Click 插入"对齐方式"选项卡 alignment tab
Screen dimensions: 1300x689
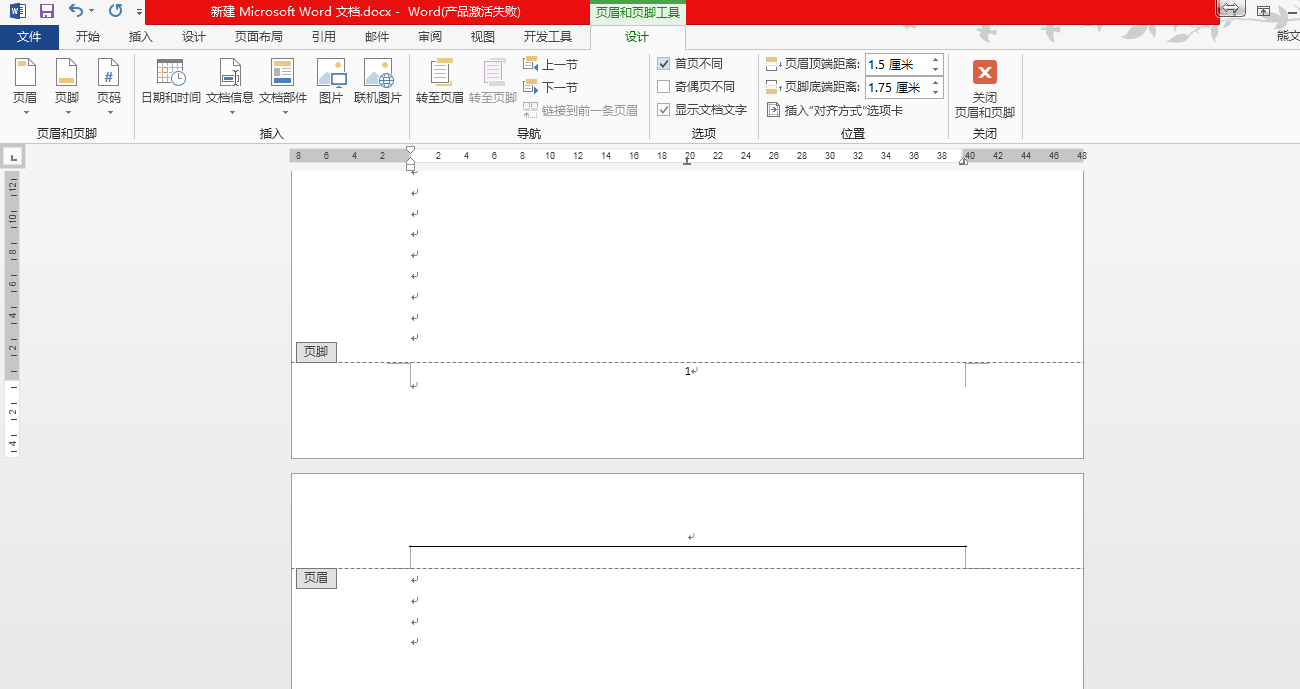click(x=835, y=110)
